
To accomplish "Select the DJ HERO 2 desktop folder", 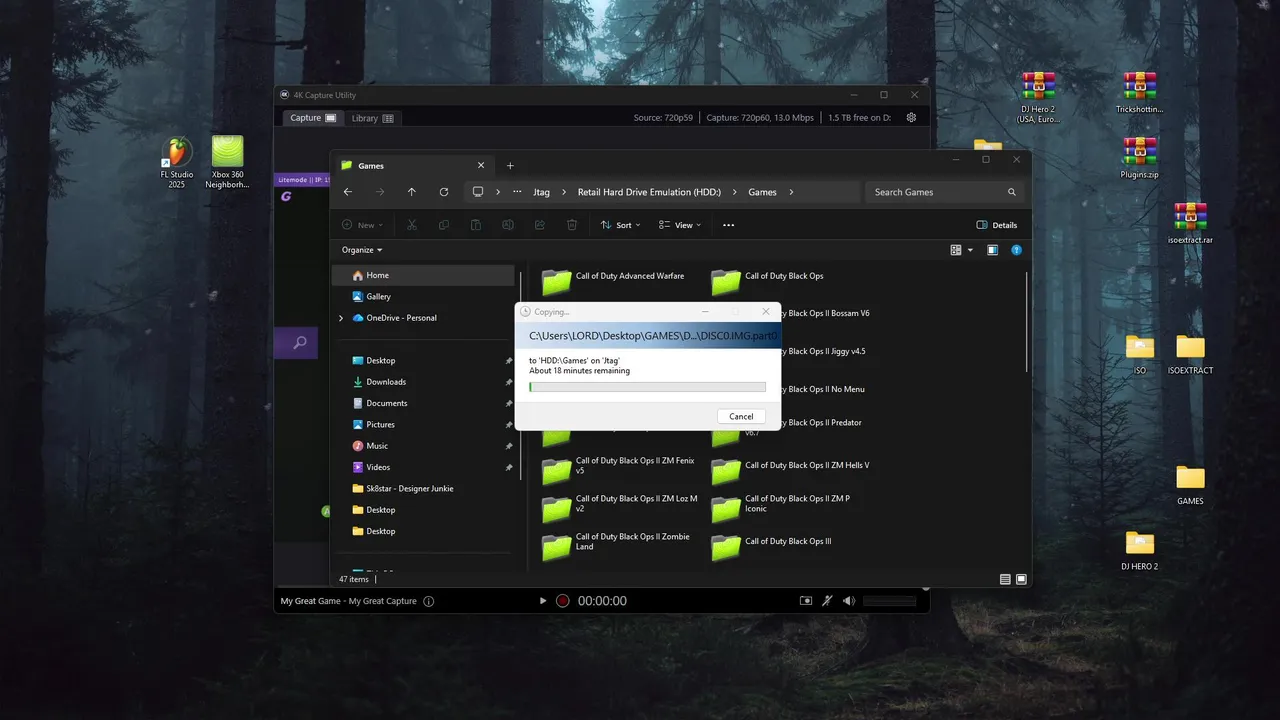I will [x=1139, y=550].
